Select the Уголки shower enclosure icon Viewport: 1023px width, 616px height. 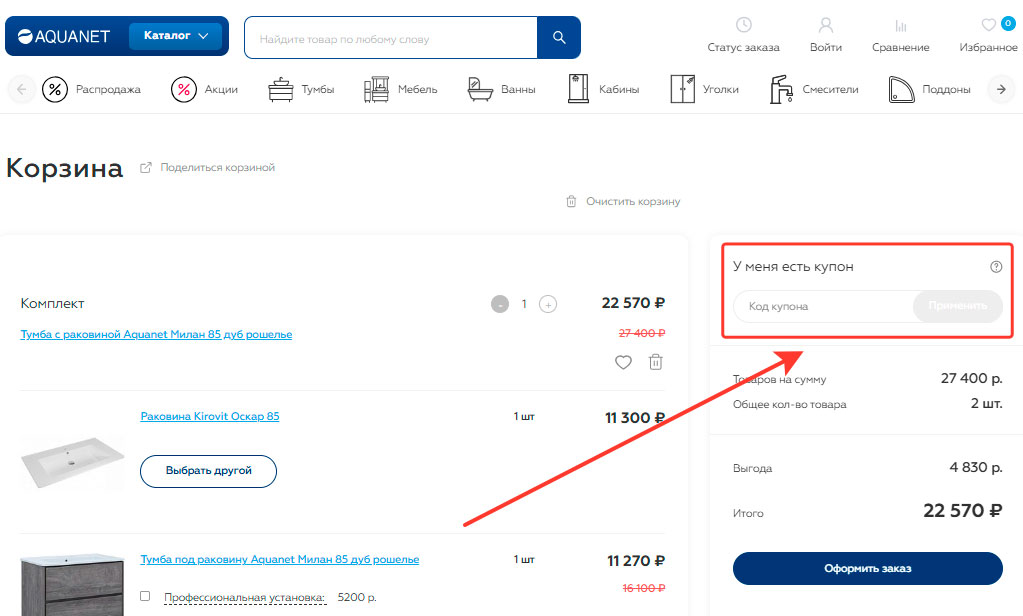682,89
